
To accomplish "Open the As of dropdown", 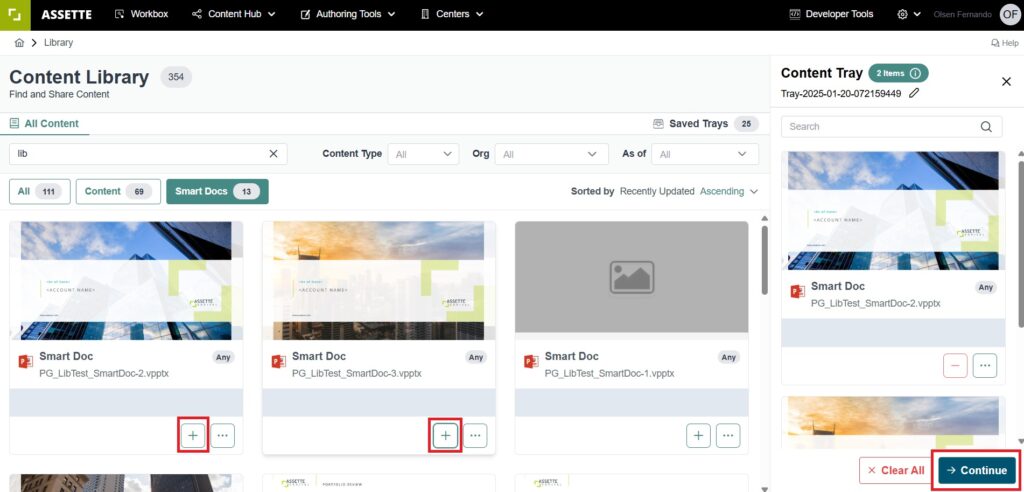I will coord(705,154).
